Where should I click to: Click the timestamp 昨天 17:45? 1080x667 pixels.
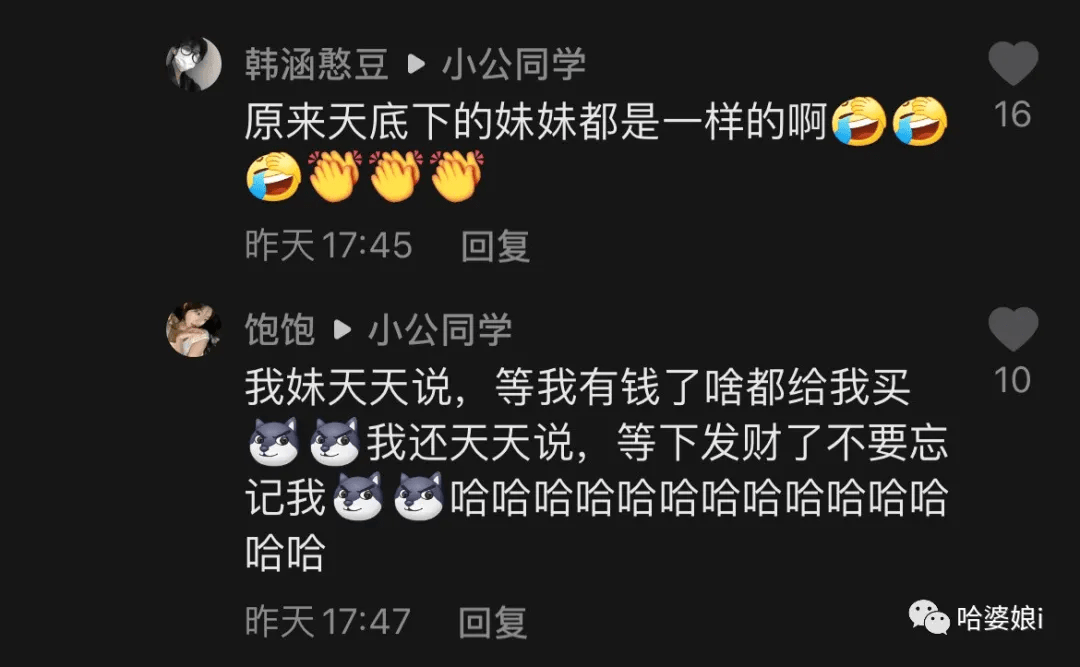pos(329,246)
